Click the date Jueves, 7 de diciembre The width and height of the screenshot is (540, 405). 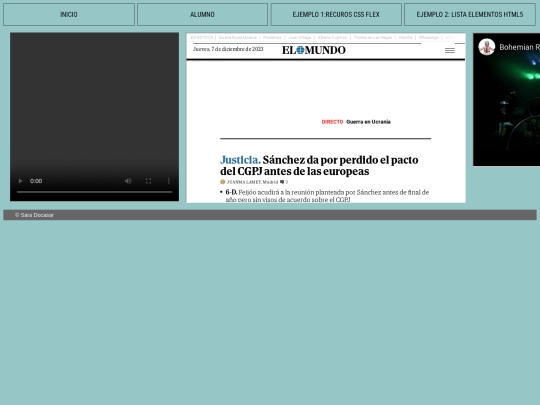point(228,49)
